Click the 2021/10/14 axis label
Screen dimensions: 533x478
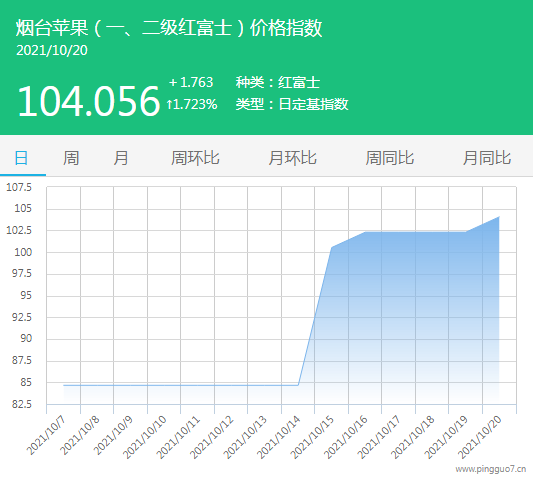278,437
